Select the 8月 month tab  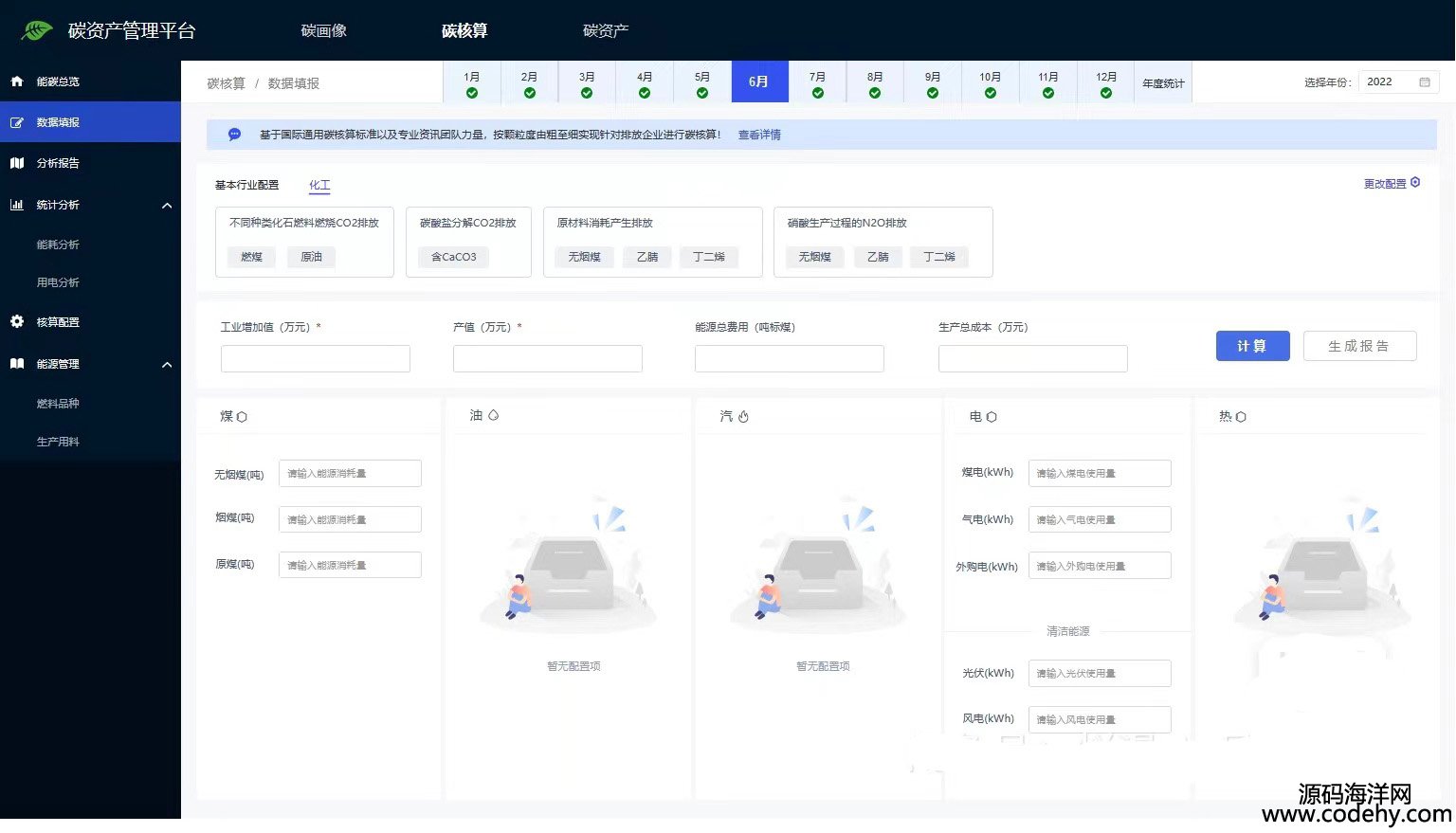[x=875, y=82]
